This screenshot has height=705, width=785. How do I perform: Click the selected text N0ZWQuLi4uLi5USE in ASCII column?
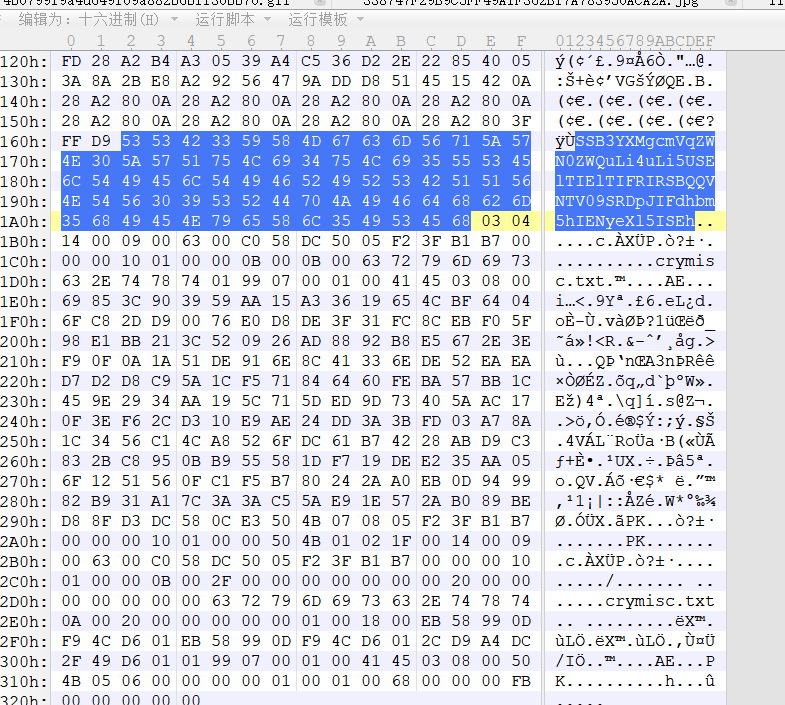tap(635, 161)
